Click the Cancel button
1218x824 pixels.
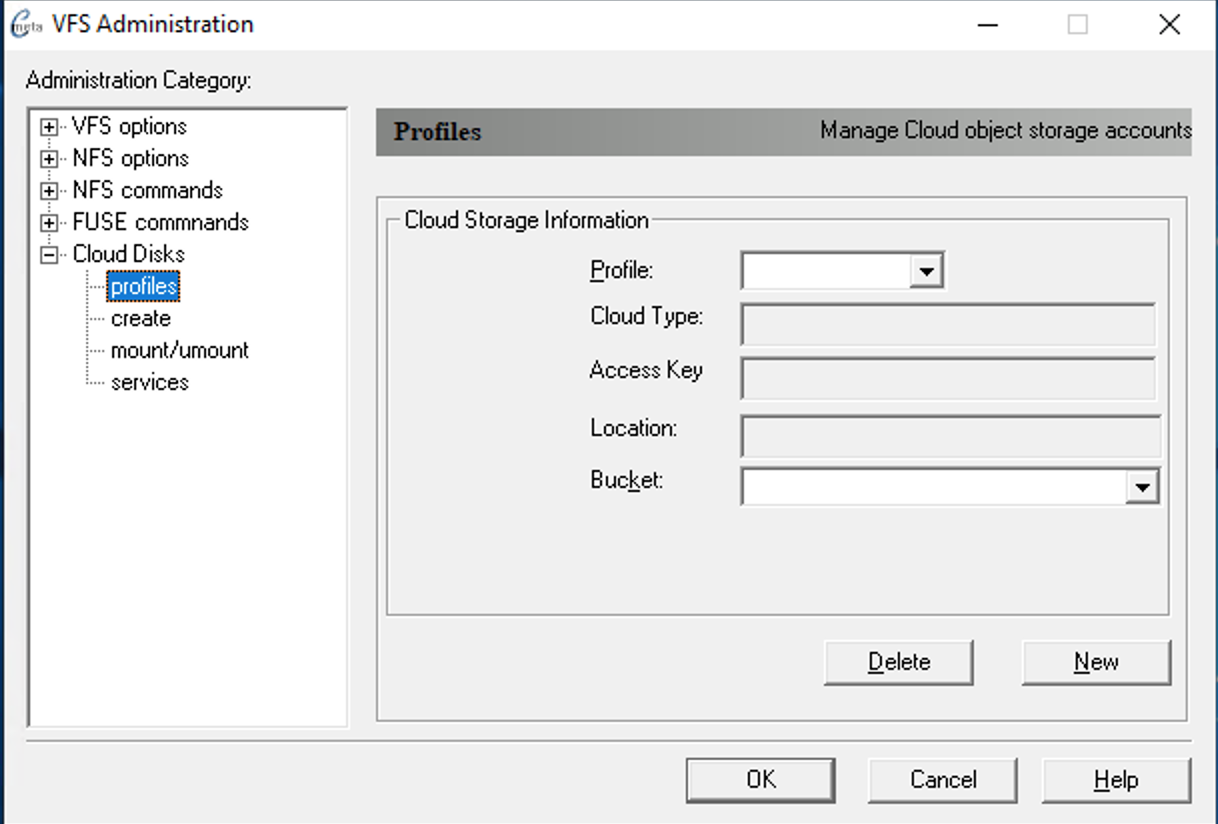(942, 780)
